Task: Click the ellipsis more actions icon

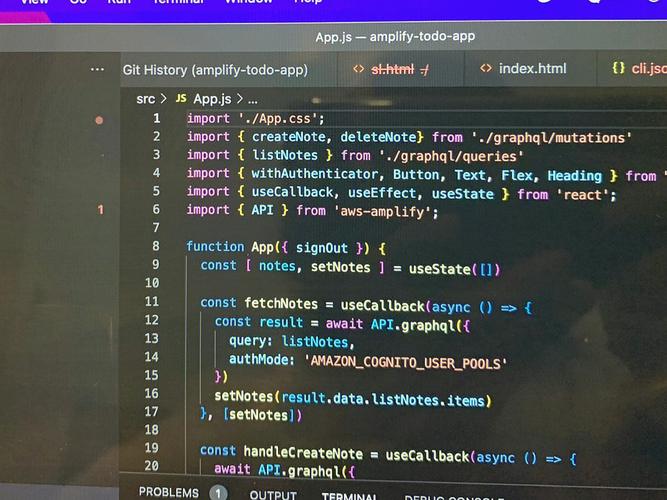Action: click(97, 69)
